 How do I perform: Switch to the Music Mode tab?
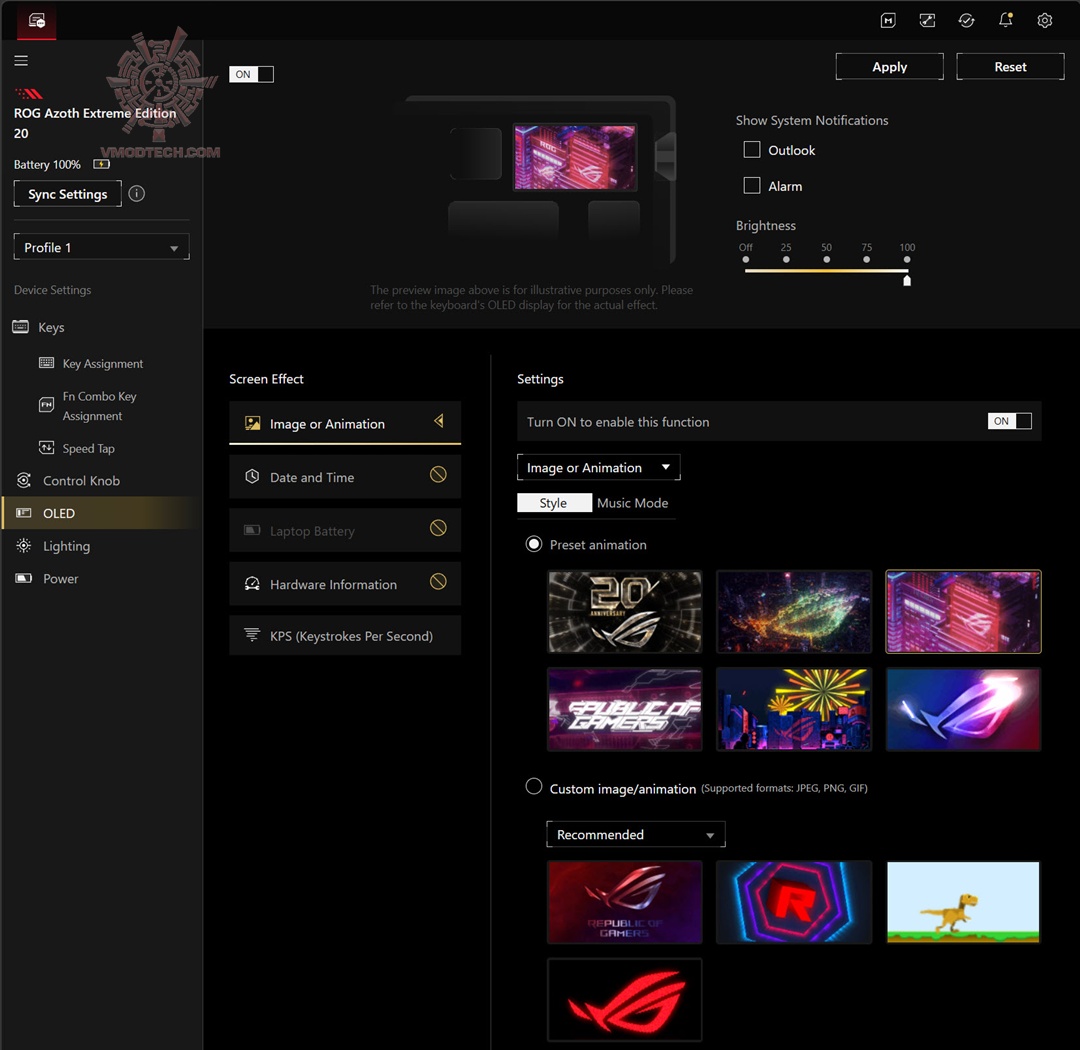tap(632, 503)
